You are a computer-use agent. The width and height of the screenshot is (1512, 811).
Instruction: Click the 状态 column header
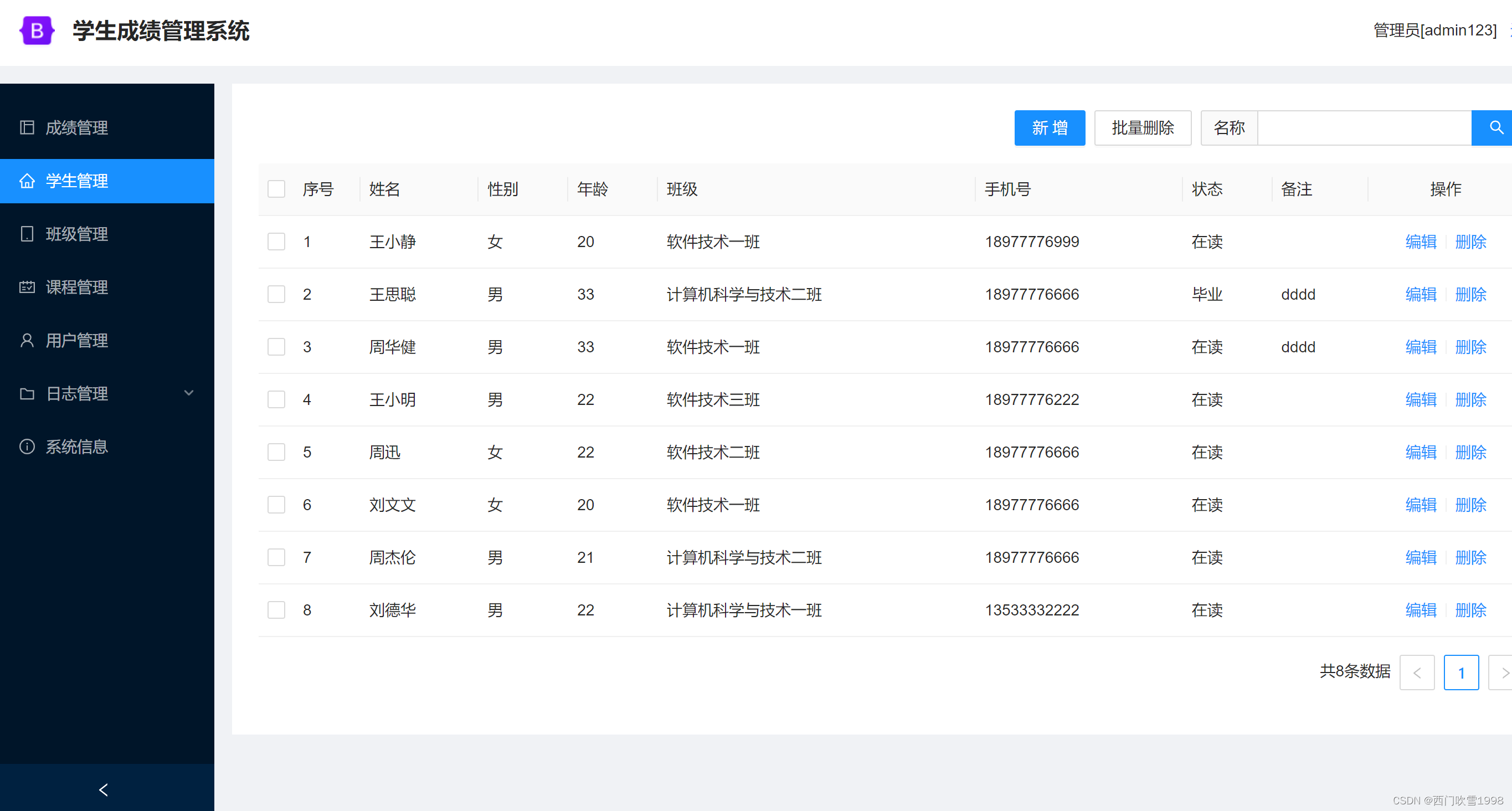(1207, 189)
